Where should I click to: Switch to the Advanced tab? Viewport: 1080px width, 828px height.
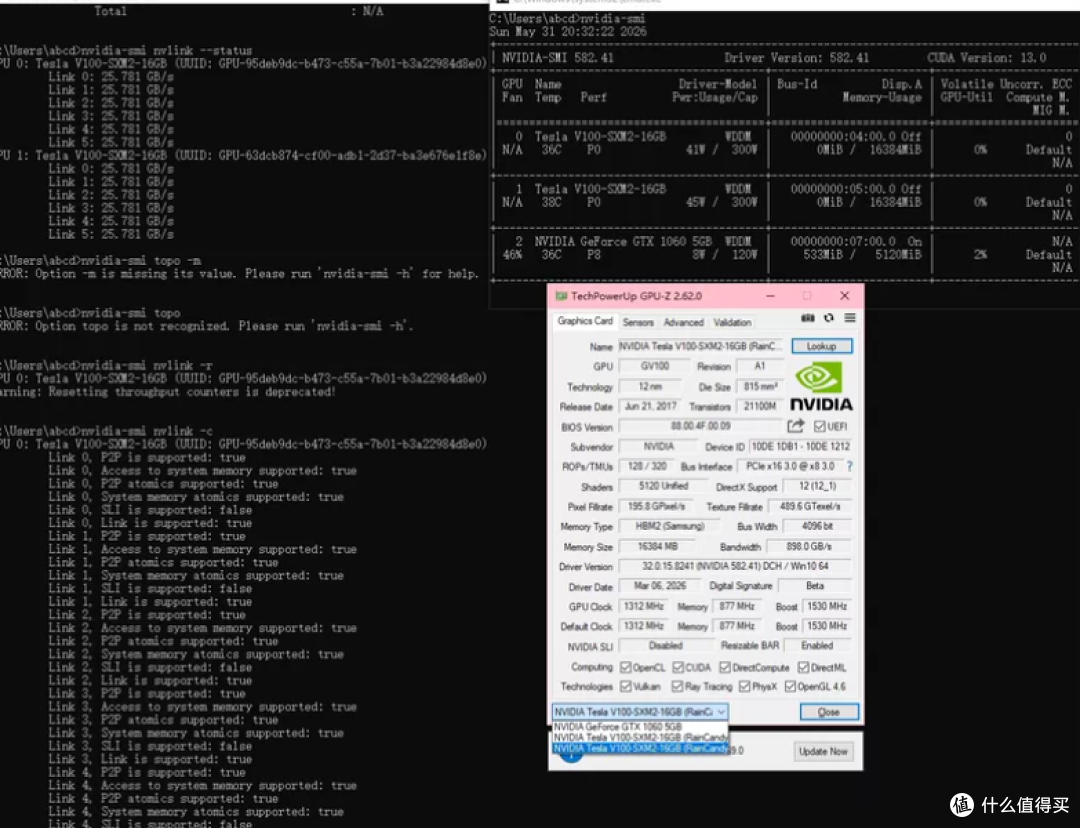click(683, 322)
